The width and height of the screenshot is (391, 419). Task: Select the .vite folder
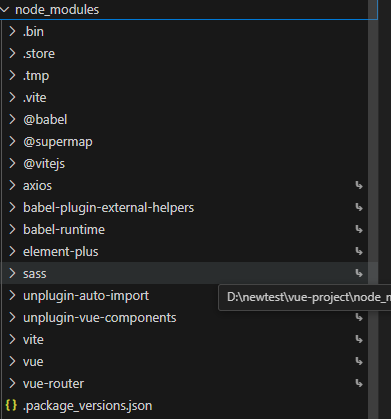pyautogui.click(x=185, y=97)
